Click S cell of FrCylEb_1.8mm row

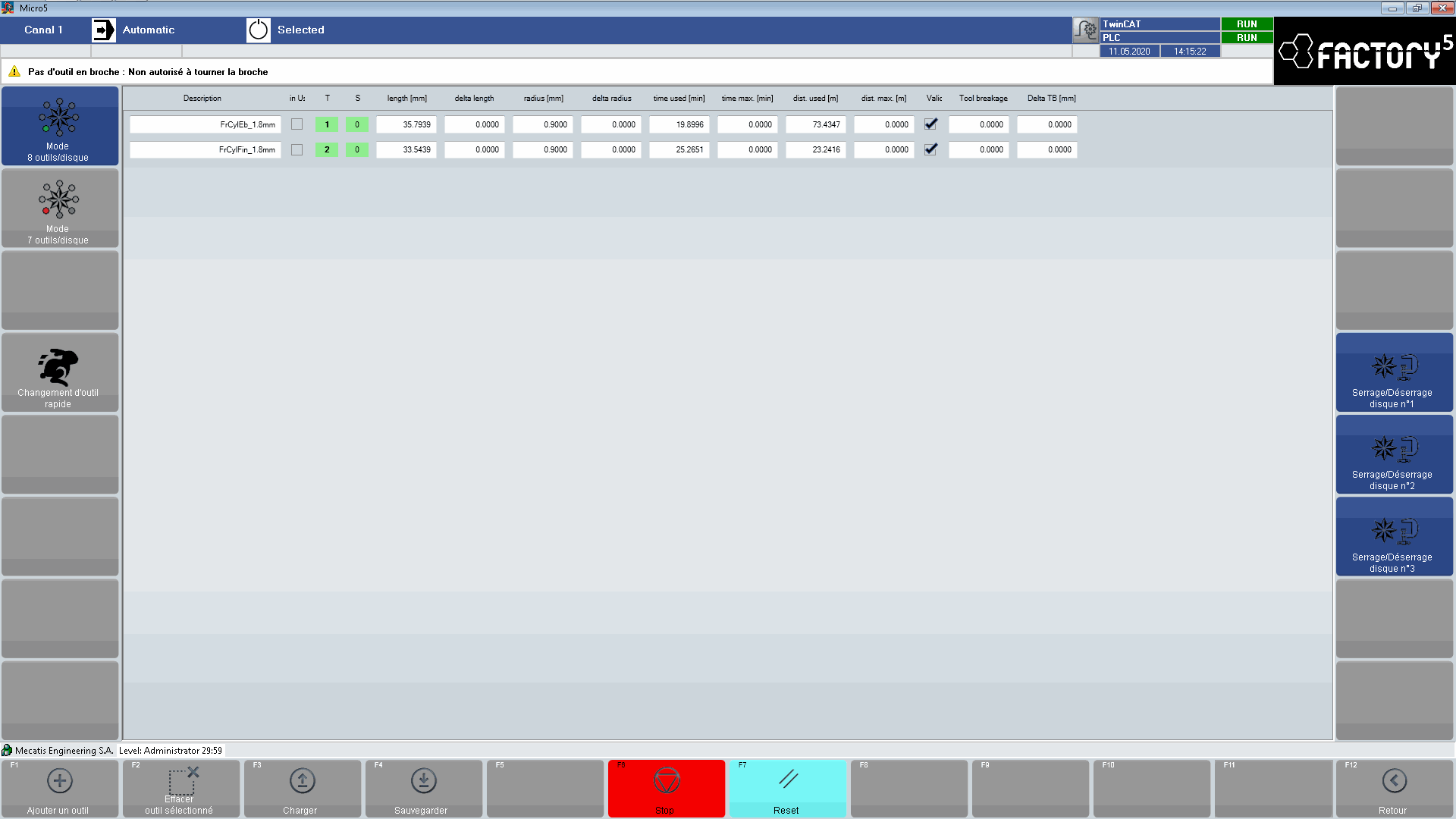357,124
